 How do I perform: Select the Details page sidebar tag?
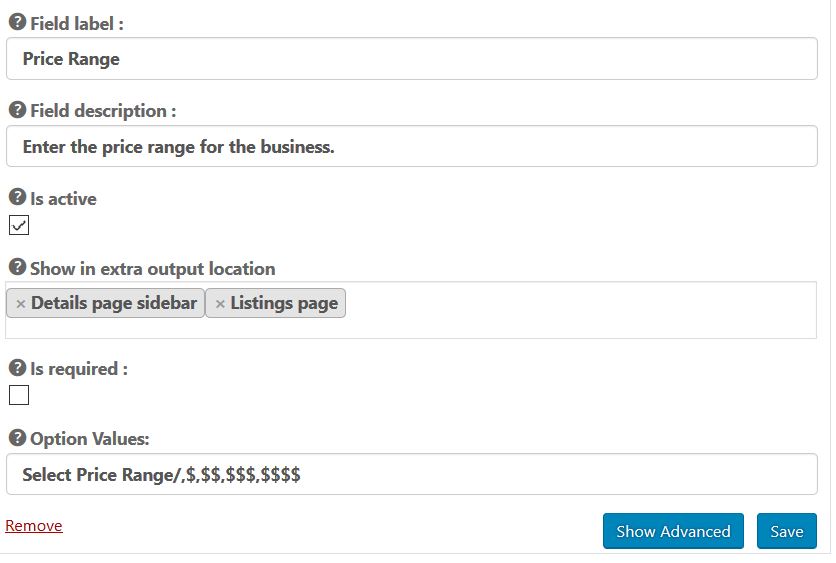tap(113, 303)
